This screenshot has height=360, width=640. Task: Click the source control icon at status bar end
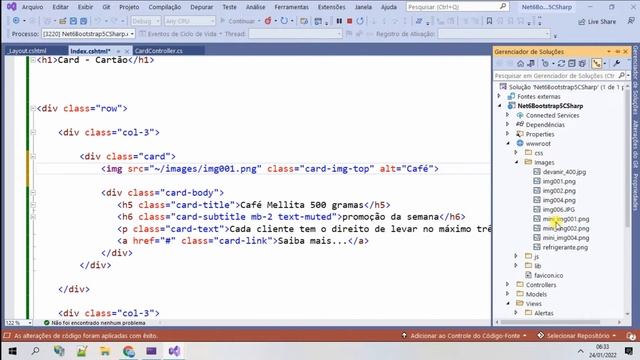point(631,336)
